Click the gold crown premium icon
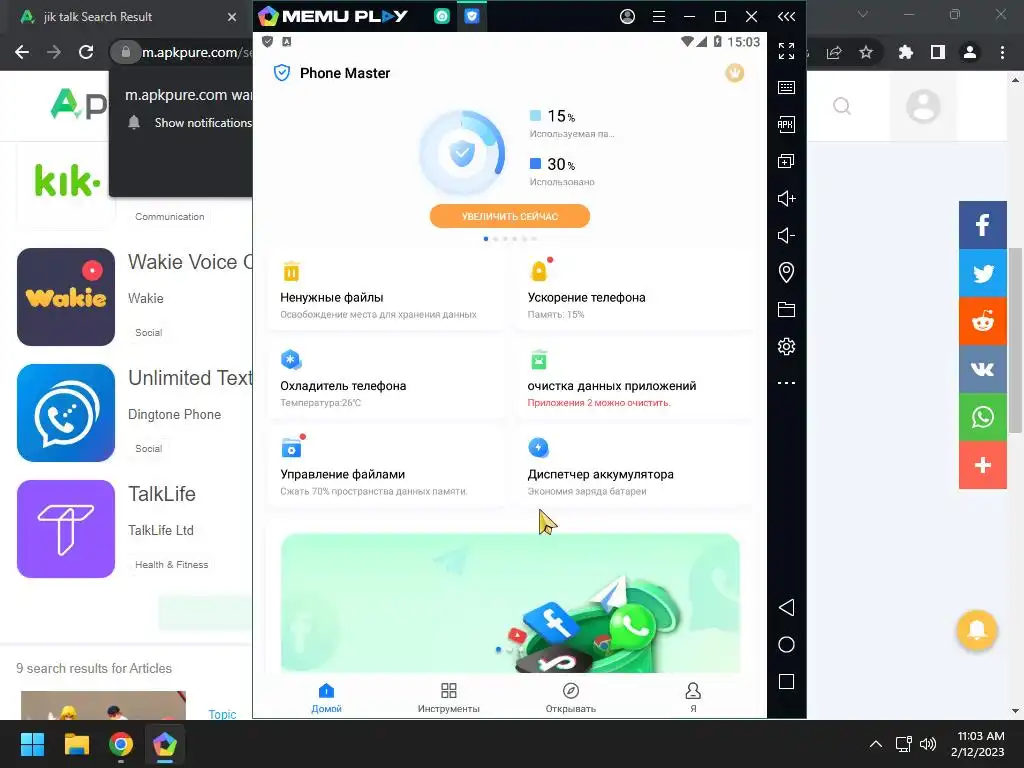Screen dimensions: 1024x768 (735, 72)
